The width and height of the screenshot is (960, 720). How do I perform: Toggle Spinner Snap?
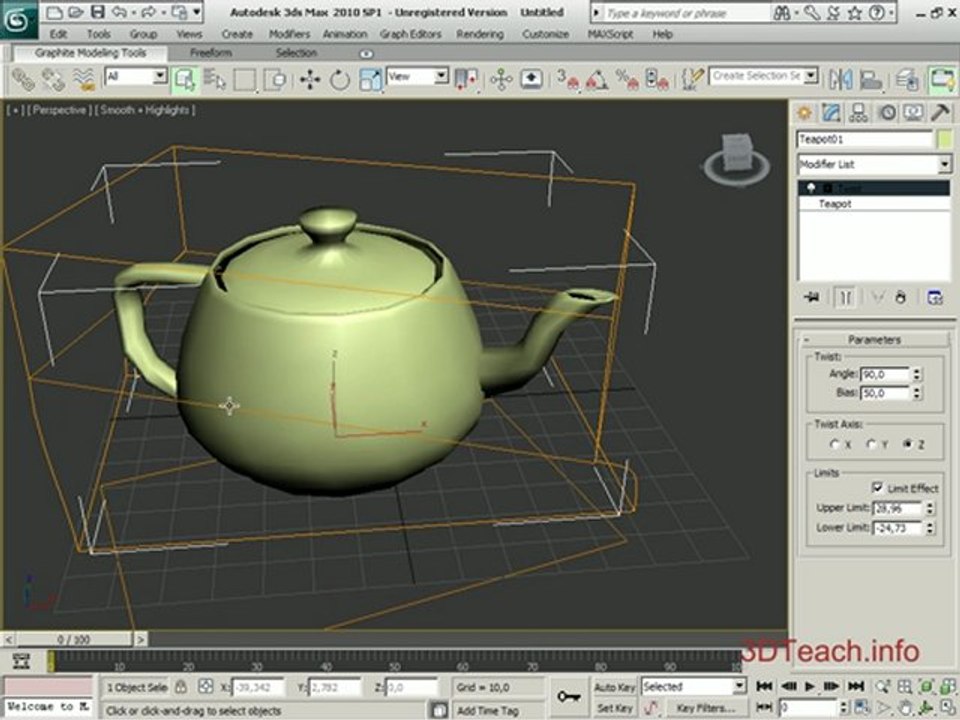pos(657,80)
